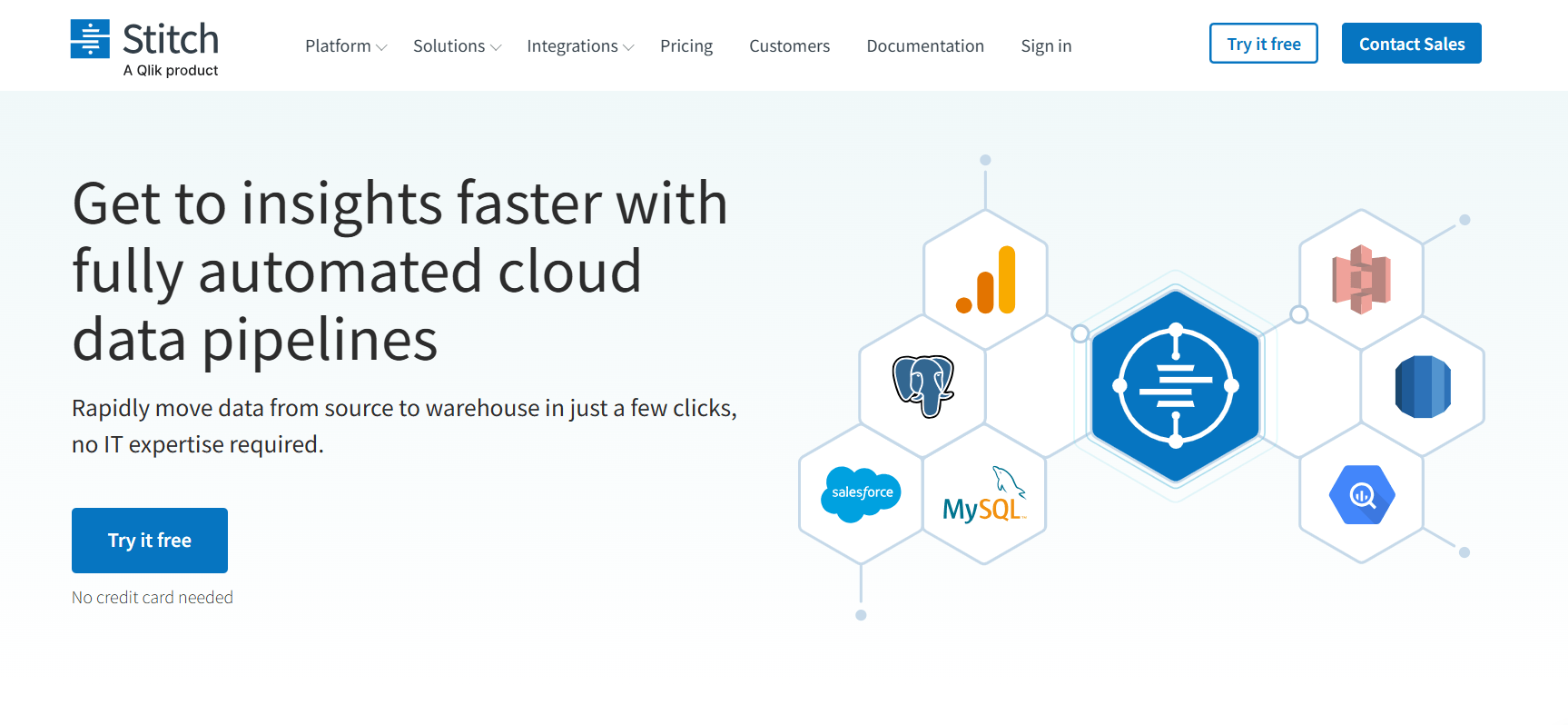The image size is (1568, 725).
Task: Click the Amazon S3 red icon
Action: point(1361,279)
